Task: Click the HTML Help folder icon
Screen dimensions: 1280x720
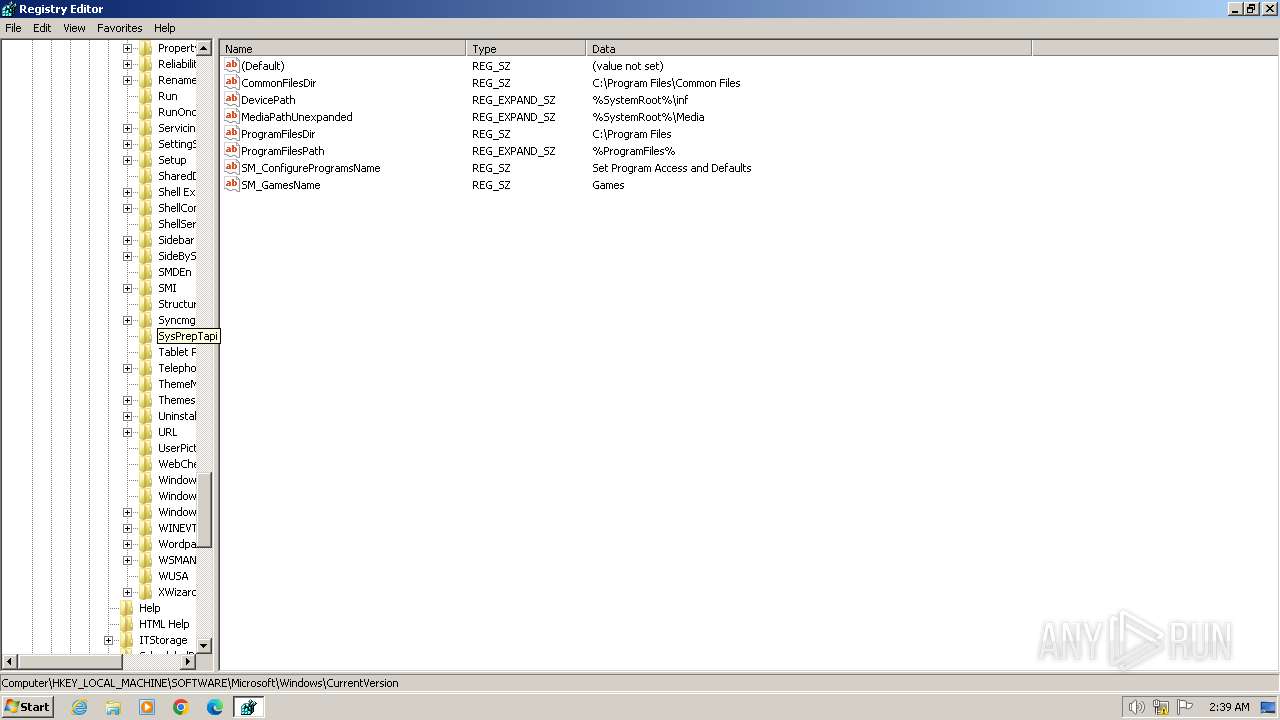Action: tap(127, 624)
